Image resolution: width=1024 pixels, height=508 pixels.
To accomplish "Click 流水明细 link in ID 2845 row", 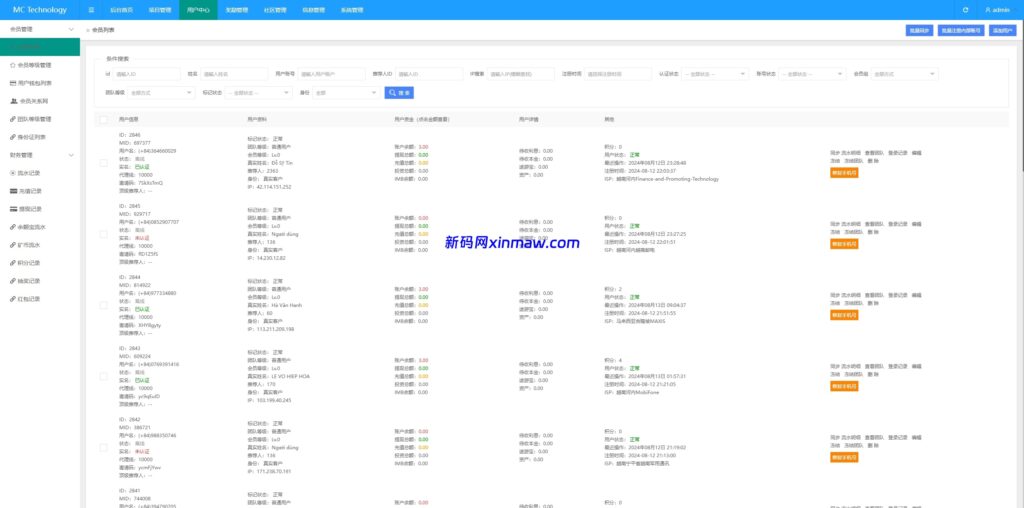I will [850, 224].
